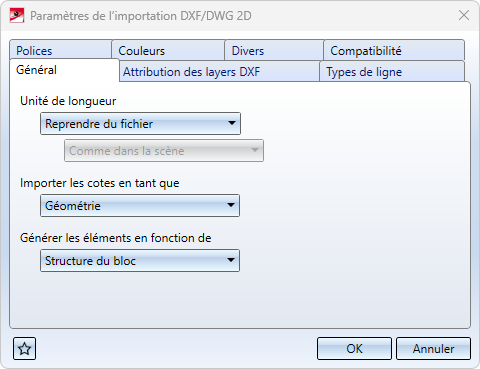
Task: Click the Générer les éléments en fonction de label
Action: (116, 238)
